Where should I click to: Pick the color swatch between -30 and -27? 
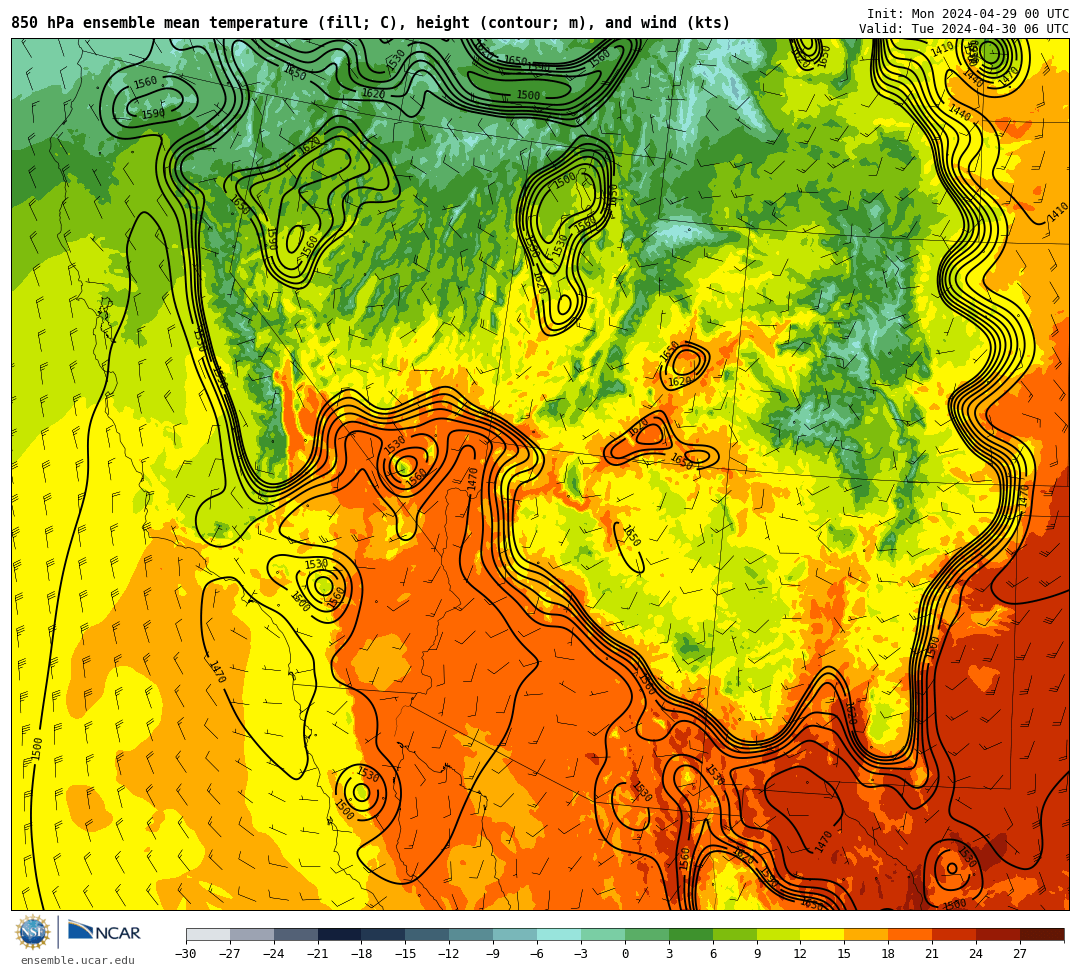(208, 934)
